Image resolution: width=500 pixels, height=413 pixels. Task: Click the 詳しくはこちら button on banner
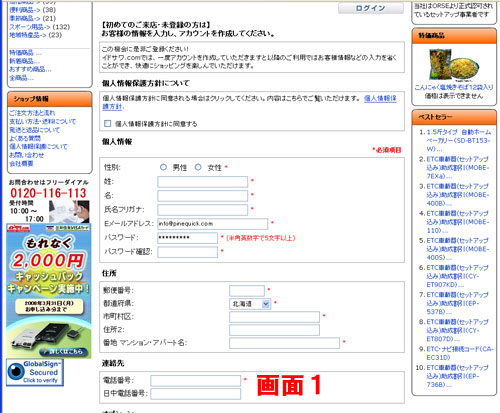click(x=63, y=351)
